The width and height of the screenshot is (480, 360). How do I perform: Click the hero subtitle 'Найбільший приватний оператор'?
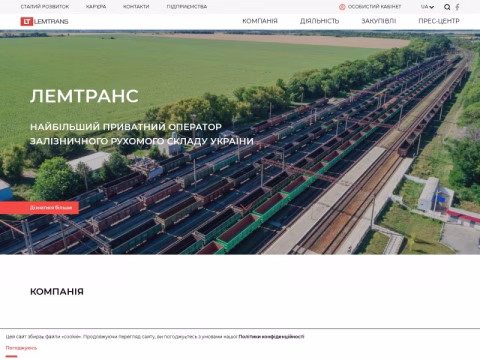click(126, 127)
